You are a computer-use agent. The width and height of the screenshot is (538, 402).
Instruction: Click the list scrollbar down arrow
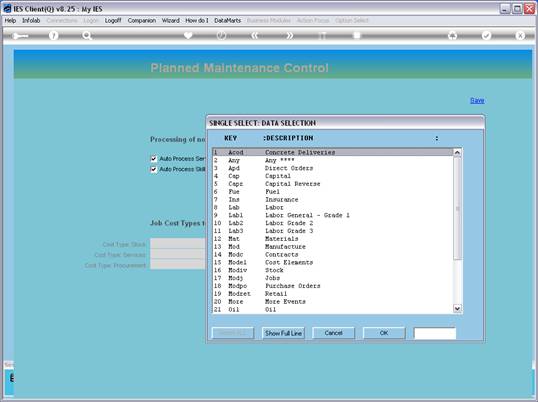[x=457, y=308]
